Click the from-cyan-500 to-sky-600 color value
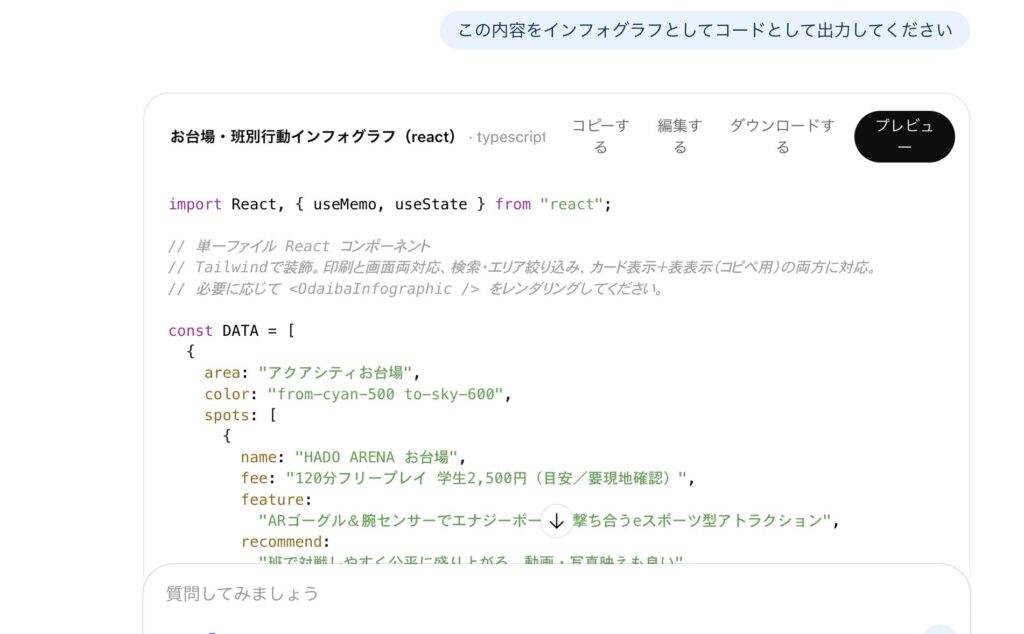The image size is (1024, 634). pyautogui.click(x=385, y=394)
